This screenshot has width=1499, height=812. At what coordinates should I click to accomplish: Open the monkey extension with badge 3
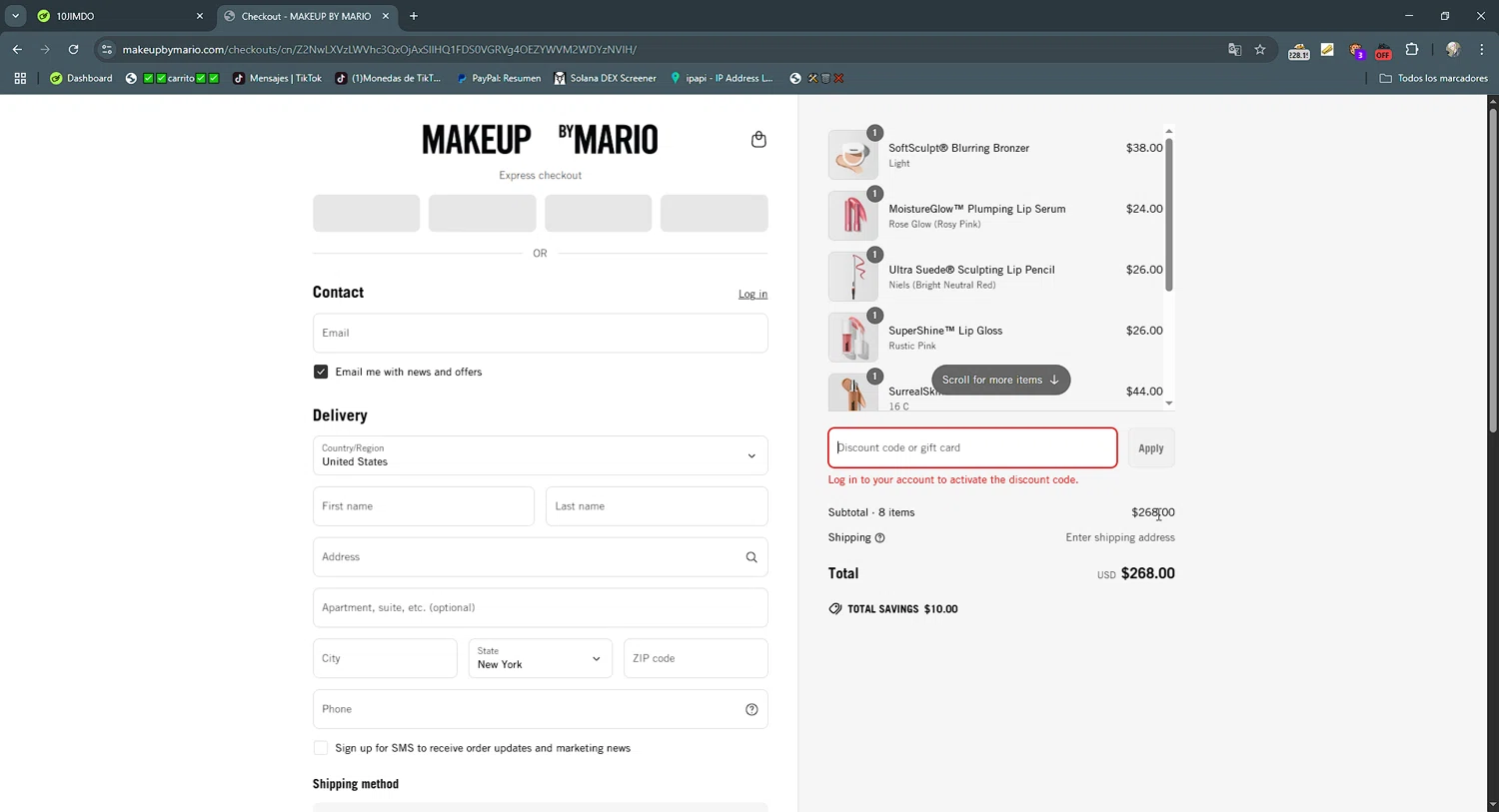[1356, 50]
